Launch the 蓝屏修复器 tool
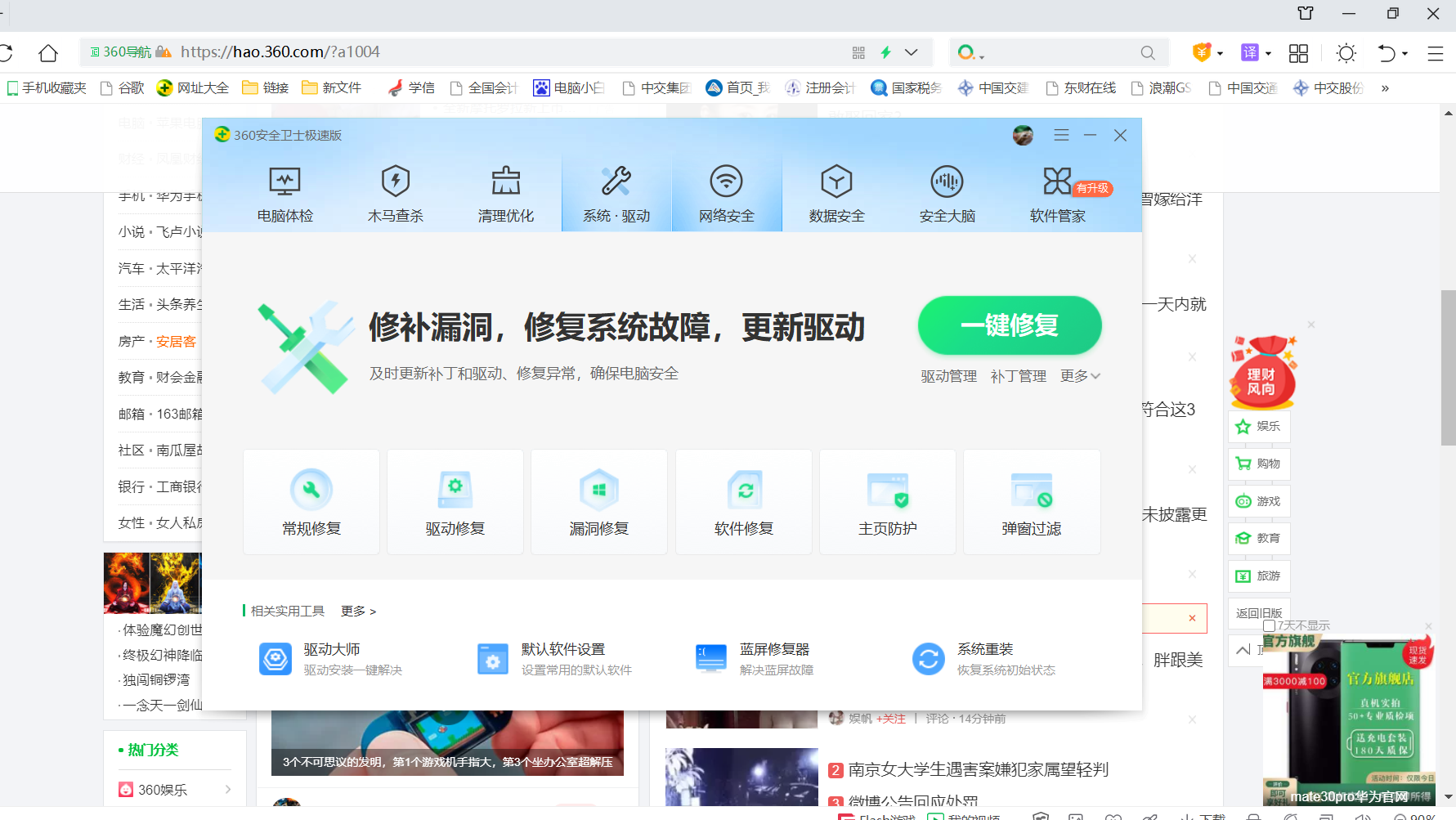 coord(754,659)
